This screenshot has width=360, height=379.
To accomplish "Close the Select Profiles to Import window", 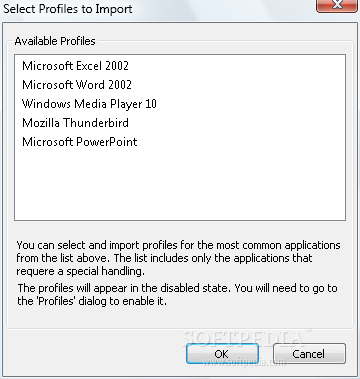I will (337, 5).
